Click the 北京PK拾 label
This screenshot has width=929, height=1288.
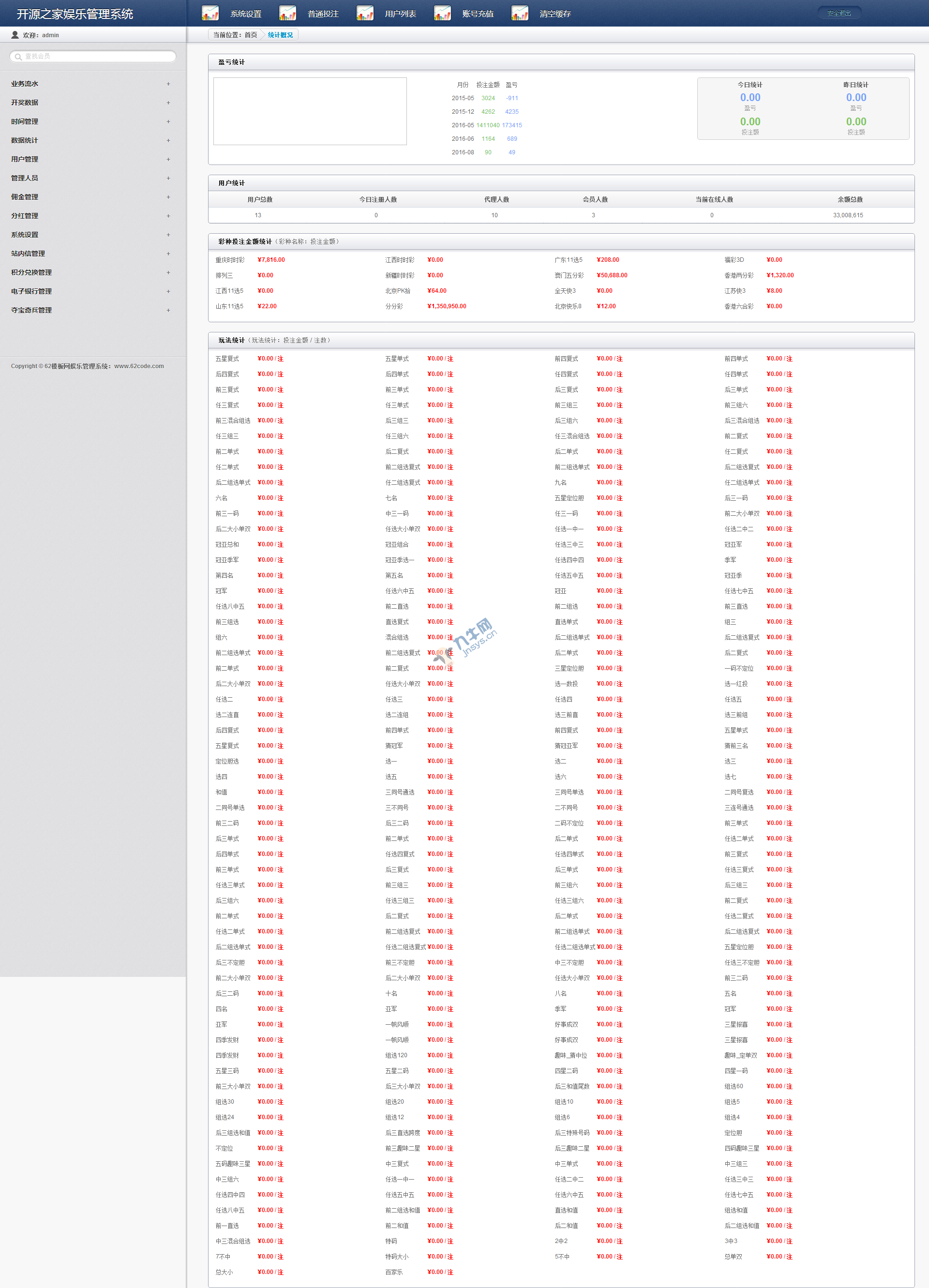pyautogui.click(x=398, y=291)
